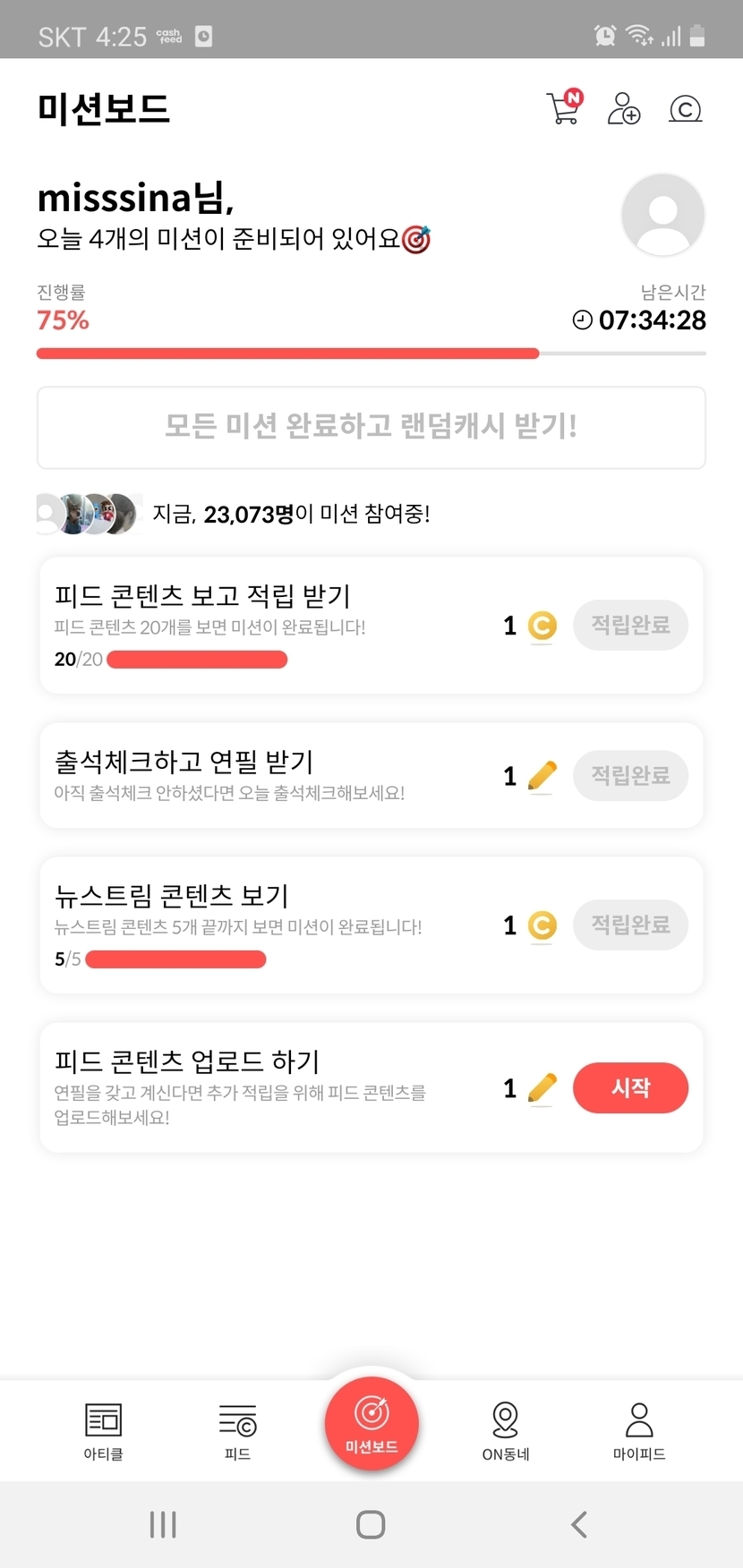Tap the coin icon on 뉴스트림 mission

(x=542, y=925)
